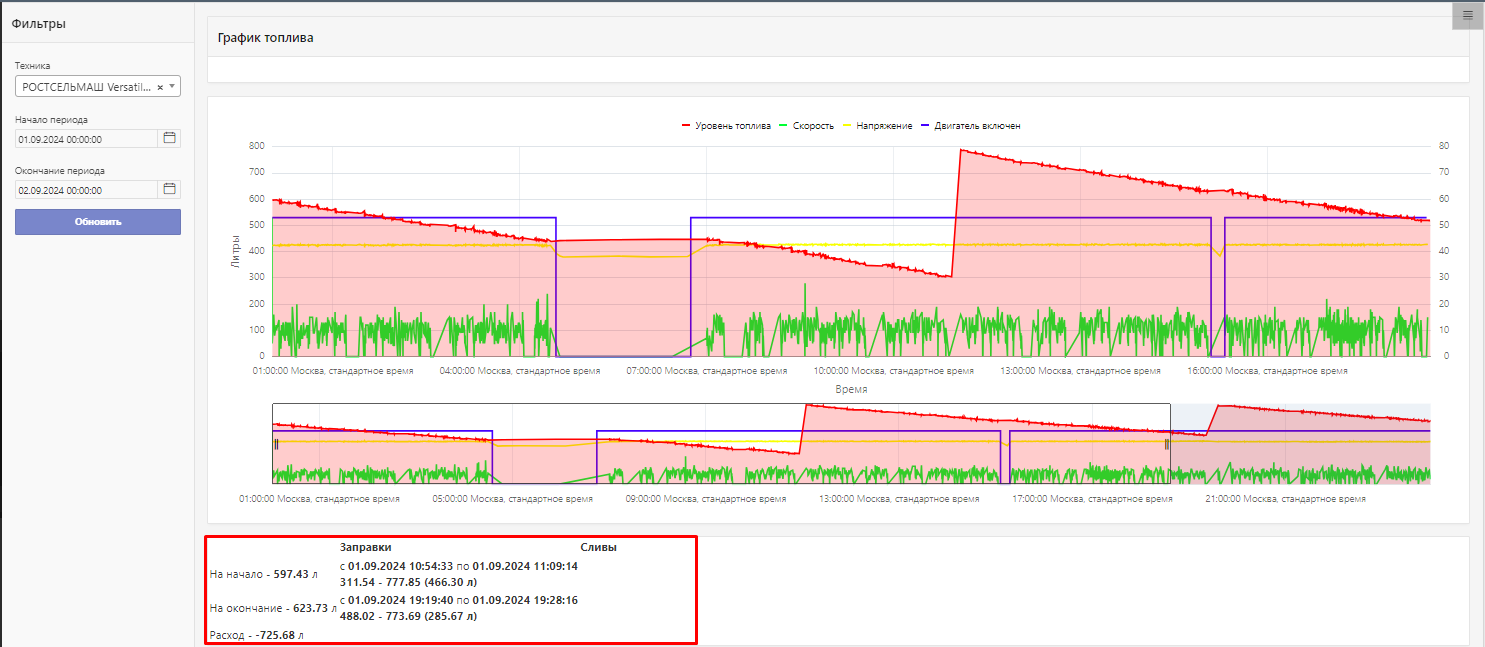
Task: Hide the Скорость series via legend
Action: (x=812, y=126)
